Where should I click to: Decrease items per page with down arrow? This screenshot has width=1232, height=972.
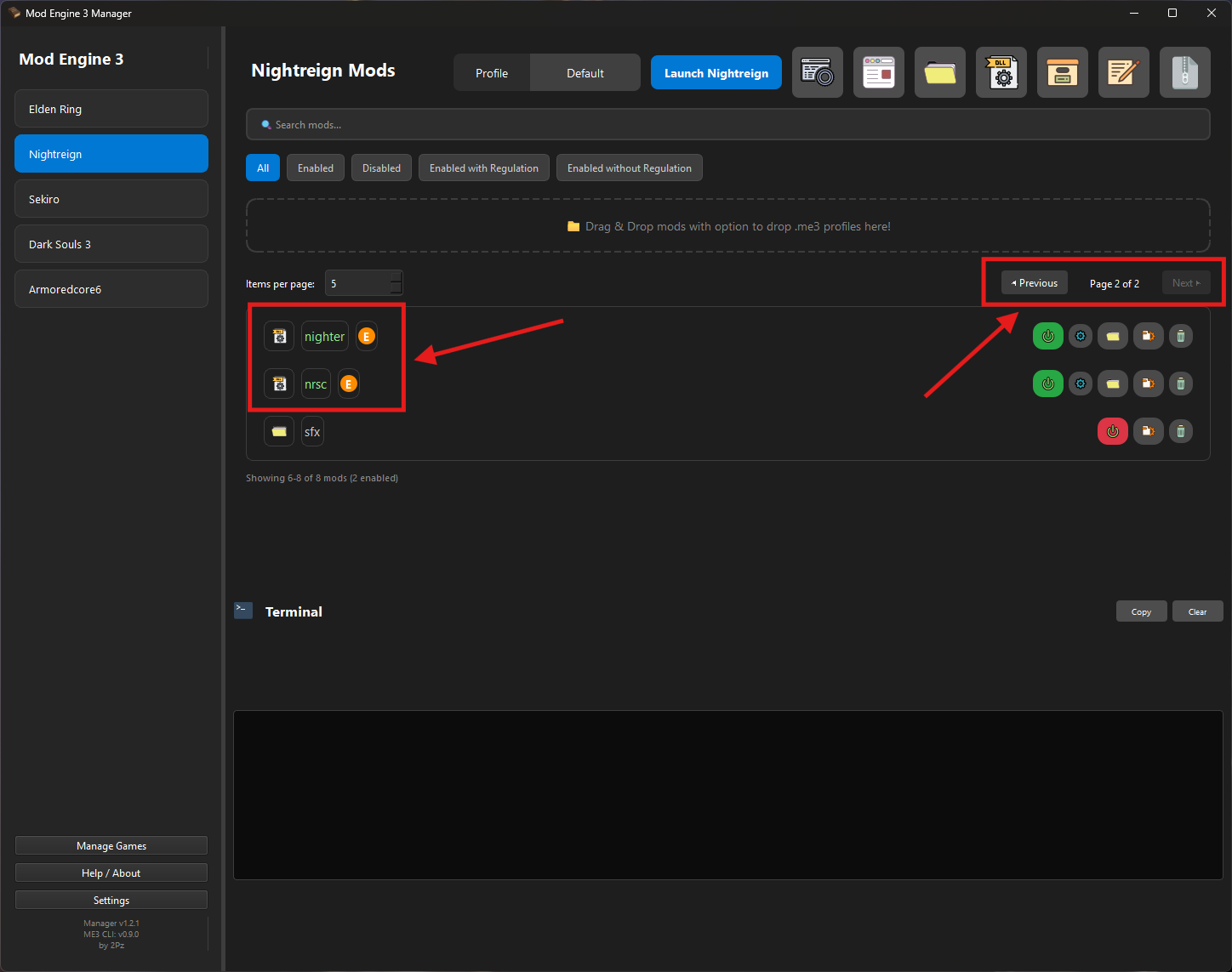[396, 289]
